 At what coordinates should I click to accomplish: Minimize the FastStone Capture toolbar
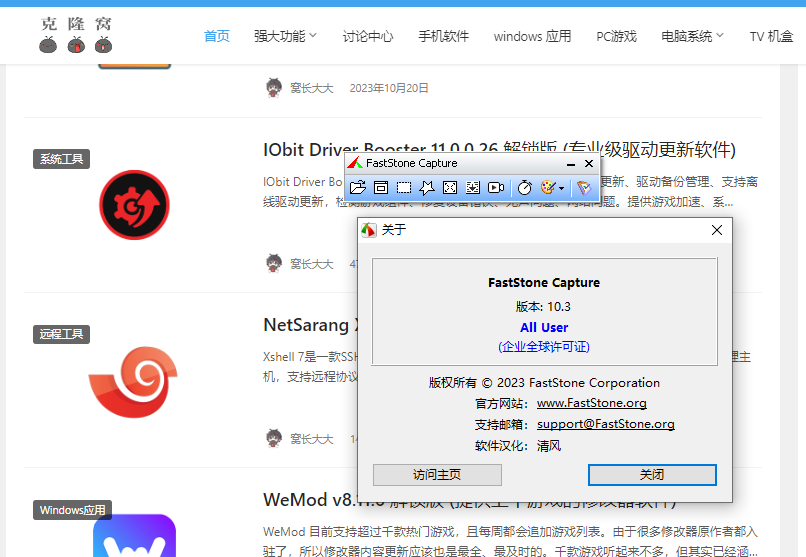click(571, 164)
